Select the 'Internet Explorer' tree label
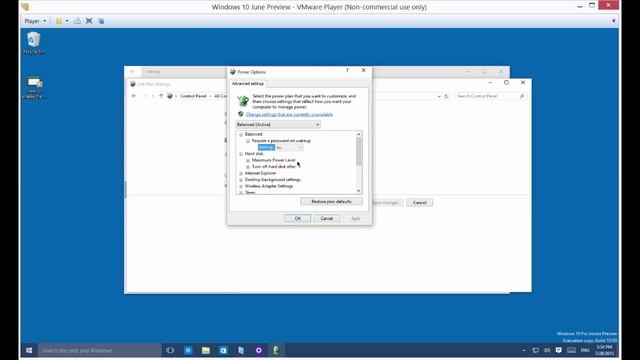640x360 pixels. (260, 173)
